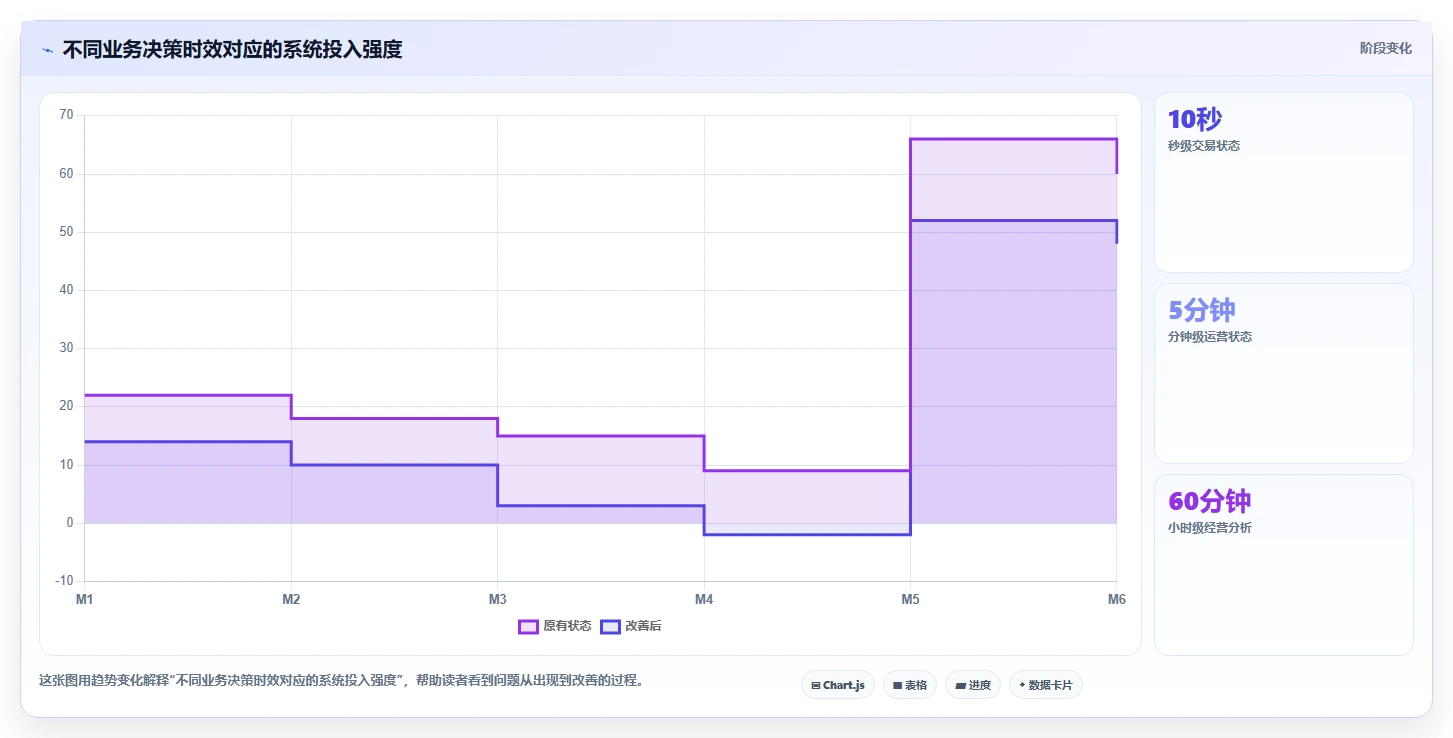The image size is (1453, 738).
Task: Click the M1 x-axis label
Action: click(85, 600)
